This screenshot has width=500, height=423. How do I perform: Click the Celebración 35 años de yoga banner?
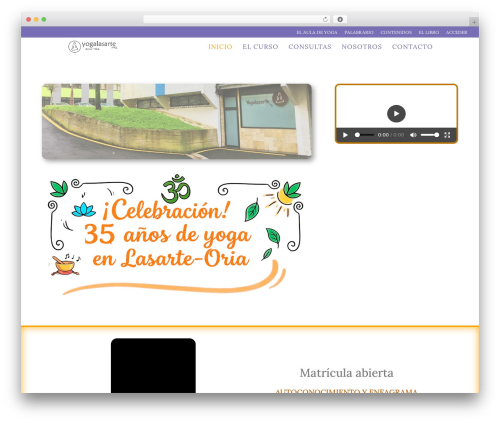176,235
